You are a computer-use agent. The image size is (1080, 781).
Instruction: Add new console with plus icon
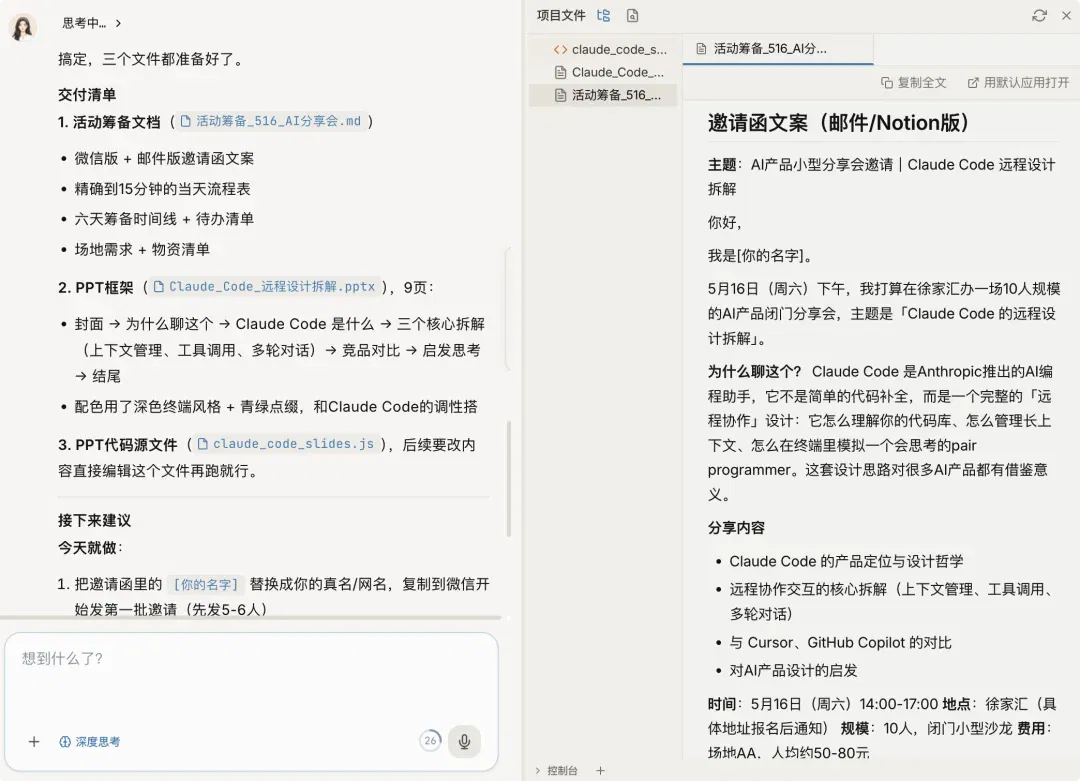pos(601,771)
